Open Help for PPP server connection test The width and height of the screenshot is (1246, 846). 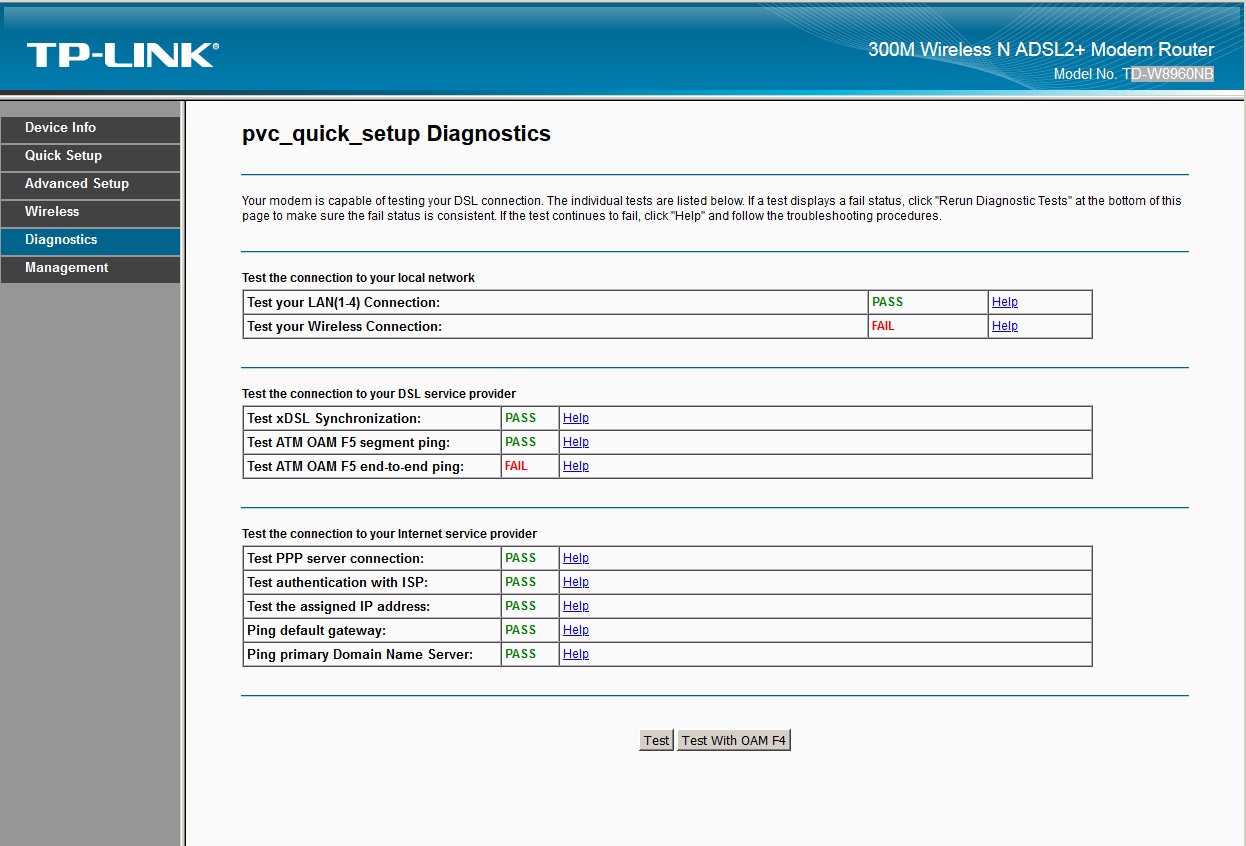coord(576,558)
